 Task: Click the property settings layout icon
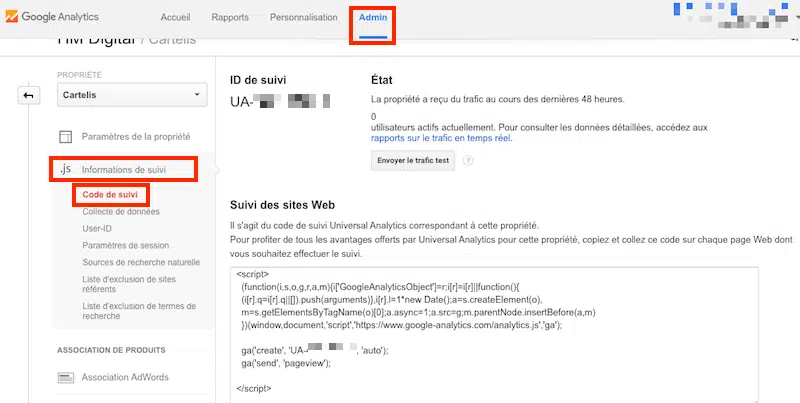65,136
